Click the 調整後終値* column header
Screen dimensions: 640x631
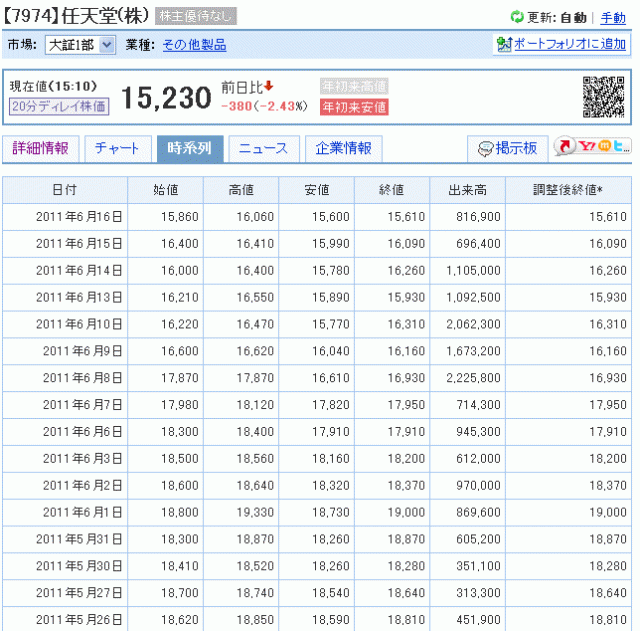pyautogui.click(x=568, y=190)
